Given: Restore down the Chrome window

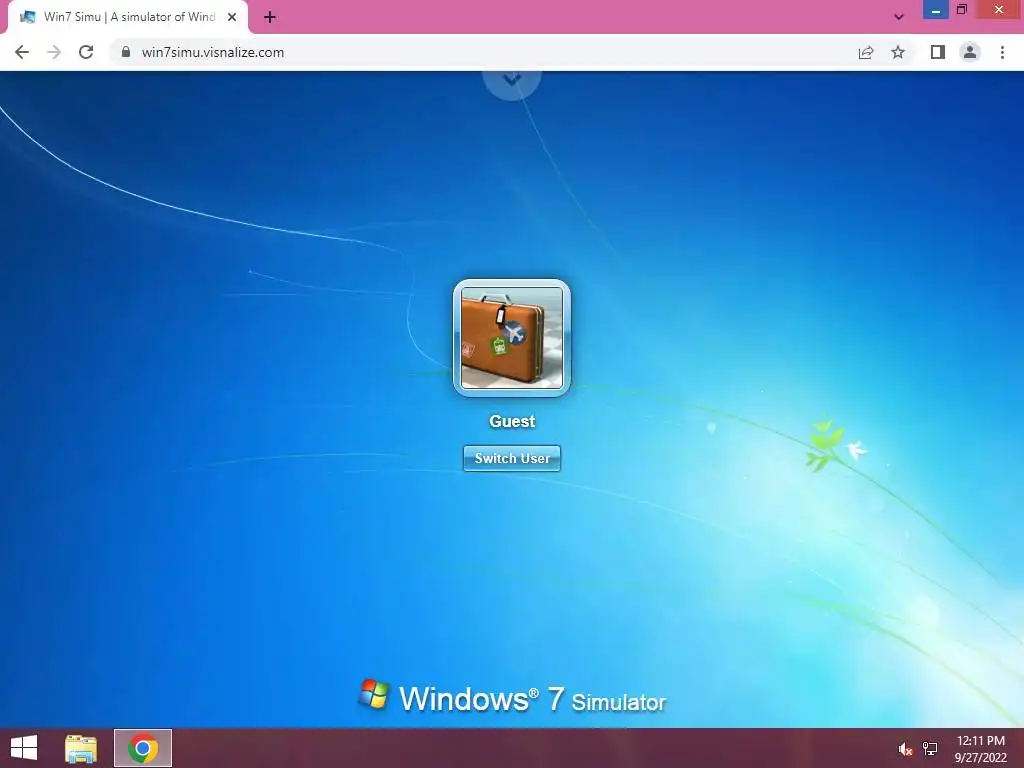Looking at the screenshot, I should 962,10.
